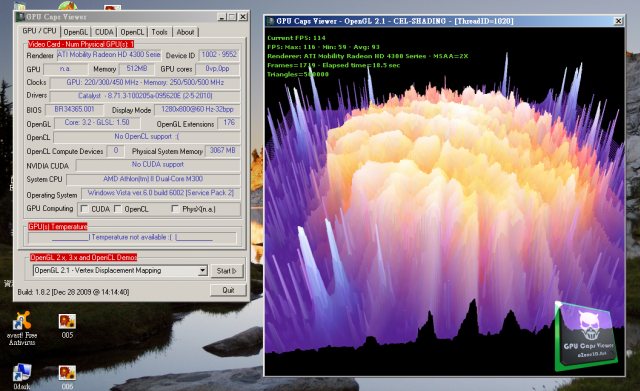Switch to the OpenCL tab
The image size is (640, 391).
point(132,32)
